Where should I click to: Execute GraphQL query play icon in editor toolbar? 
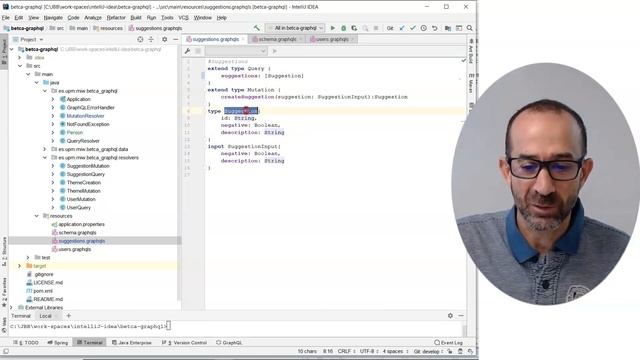(274, 51)
